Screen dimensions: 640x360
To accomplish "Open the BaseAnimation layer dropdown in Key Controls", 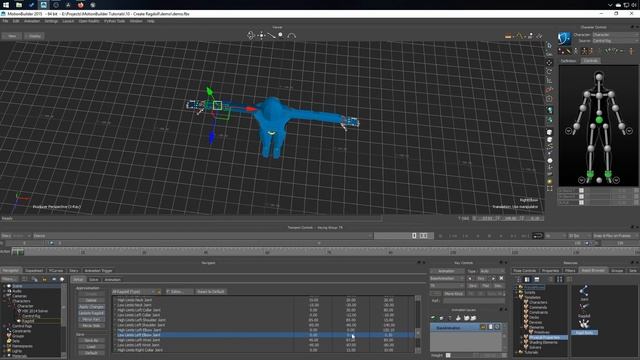I will click(x=447, y=278).
